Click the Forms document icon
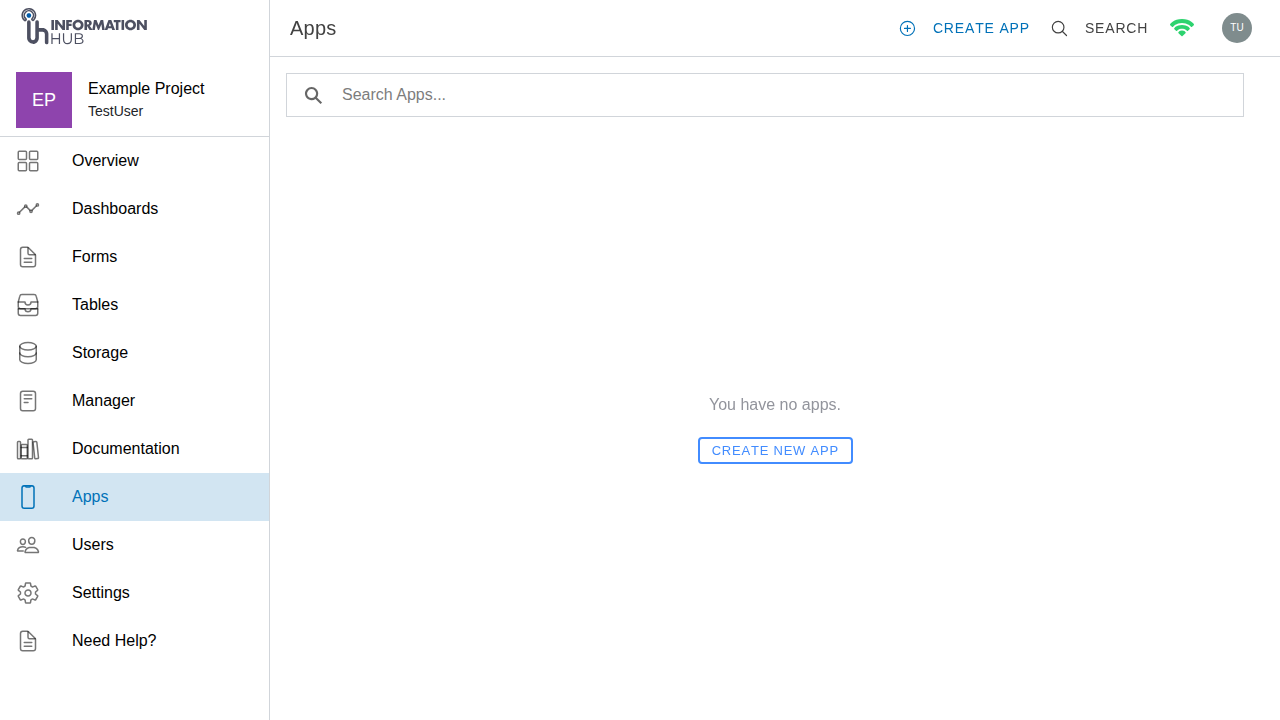The width and height of the screenshot is (1280, 720). [x=28, y=257]
